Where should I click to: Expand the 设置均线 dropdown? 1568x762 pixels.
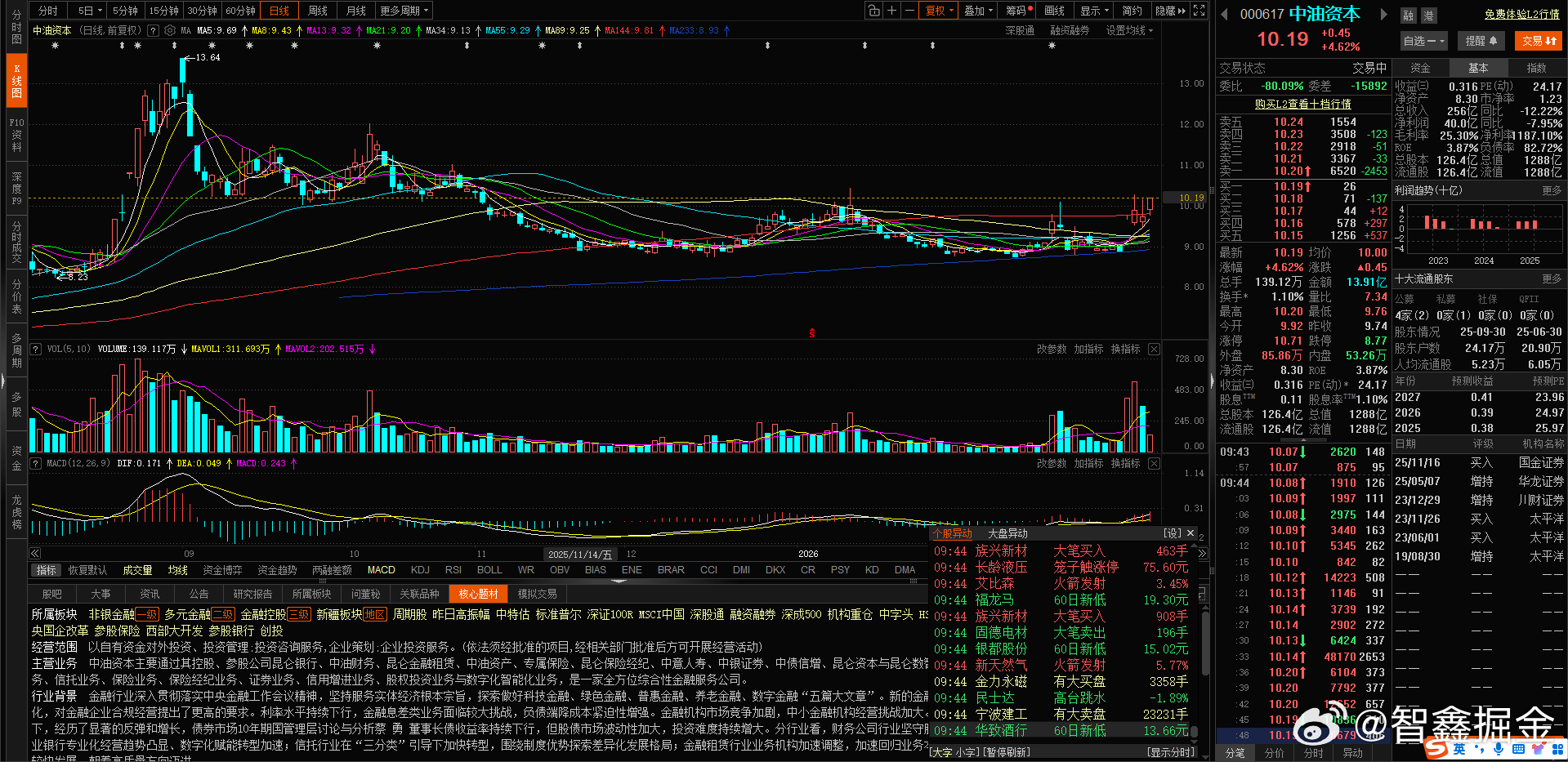coord(1129,30)
